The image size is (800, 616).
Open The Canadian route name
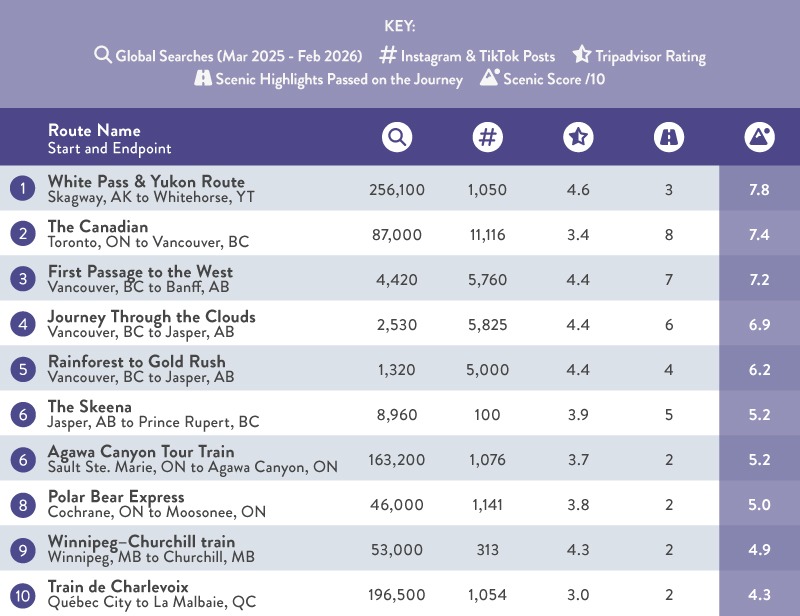pos(98,227)
